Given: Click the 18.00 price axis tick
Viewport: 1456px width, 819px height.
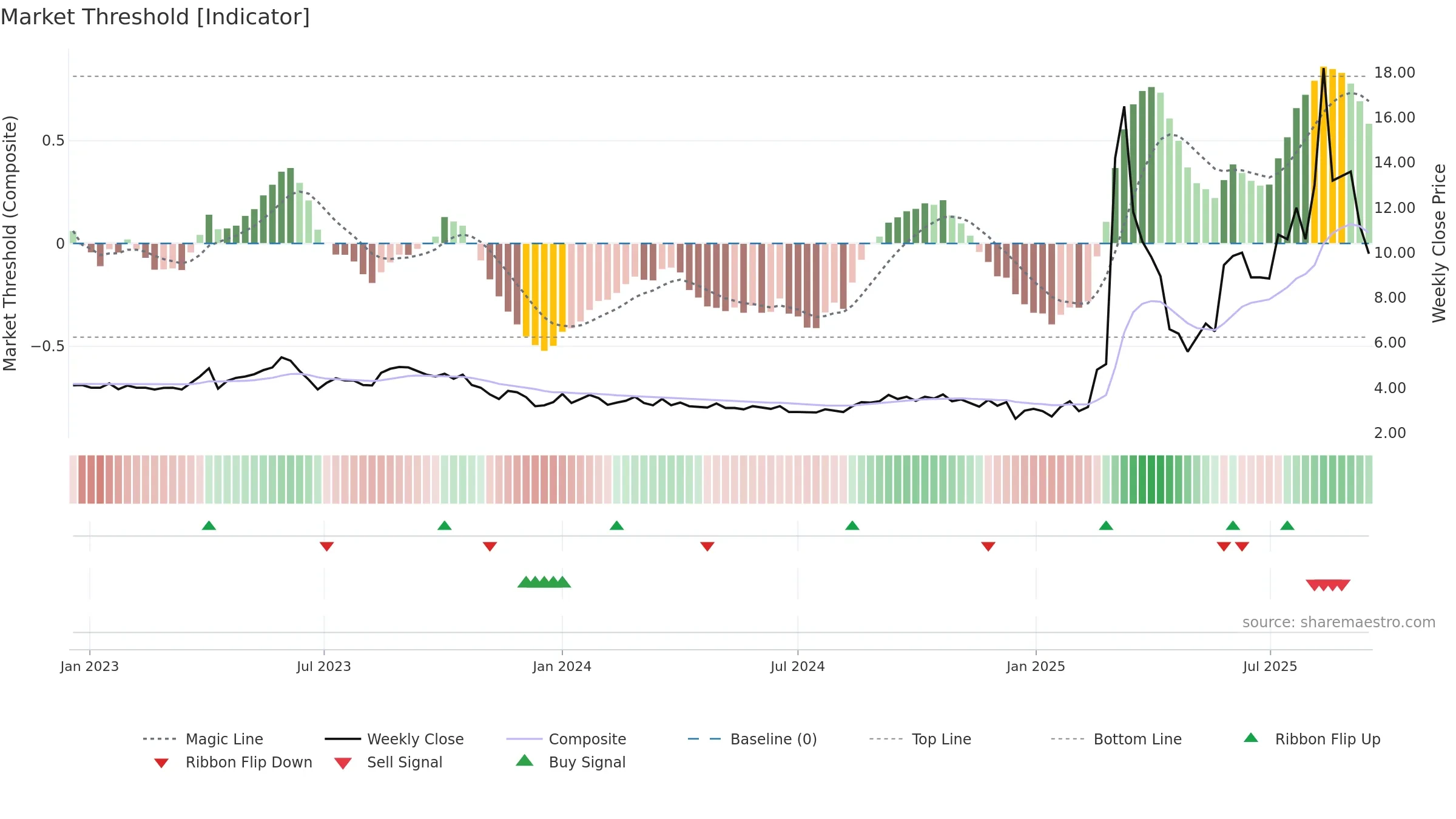Looking at the screenshot, I should [x=1395, y=73].
